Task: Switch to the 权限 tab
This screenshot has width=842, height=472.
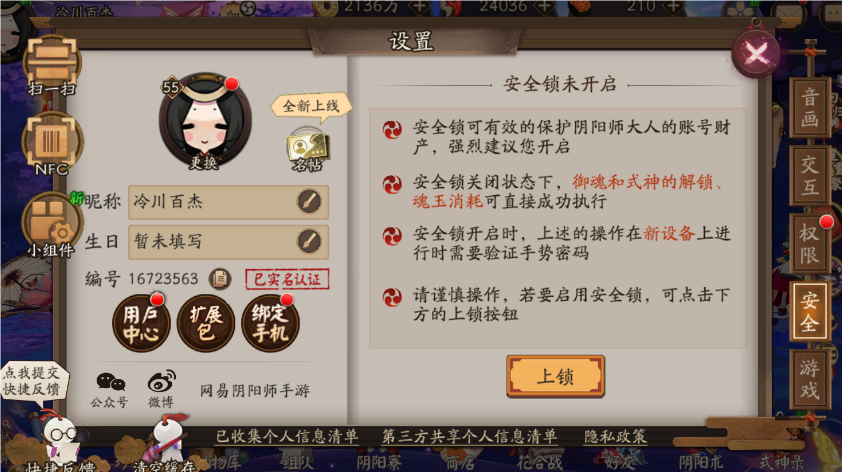Action: (810, 243)
